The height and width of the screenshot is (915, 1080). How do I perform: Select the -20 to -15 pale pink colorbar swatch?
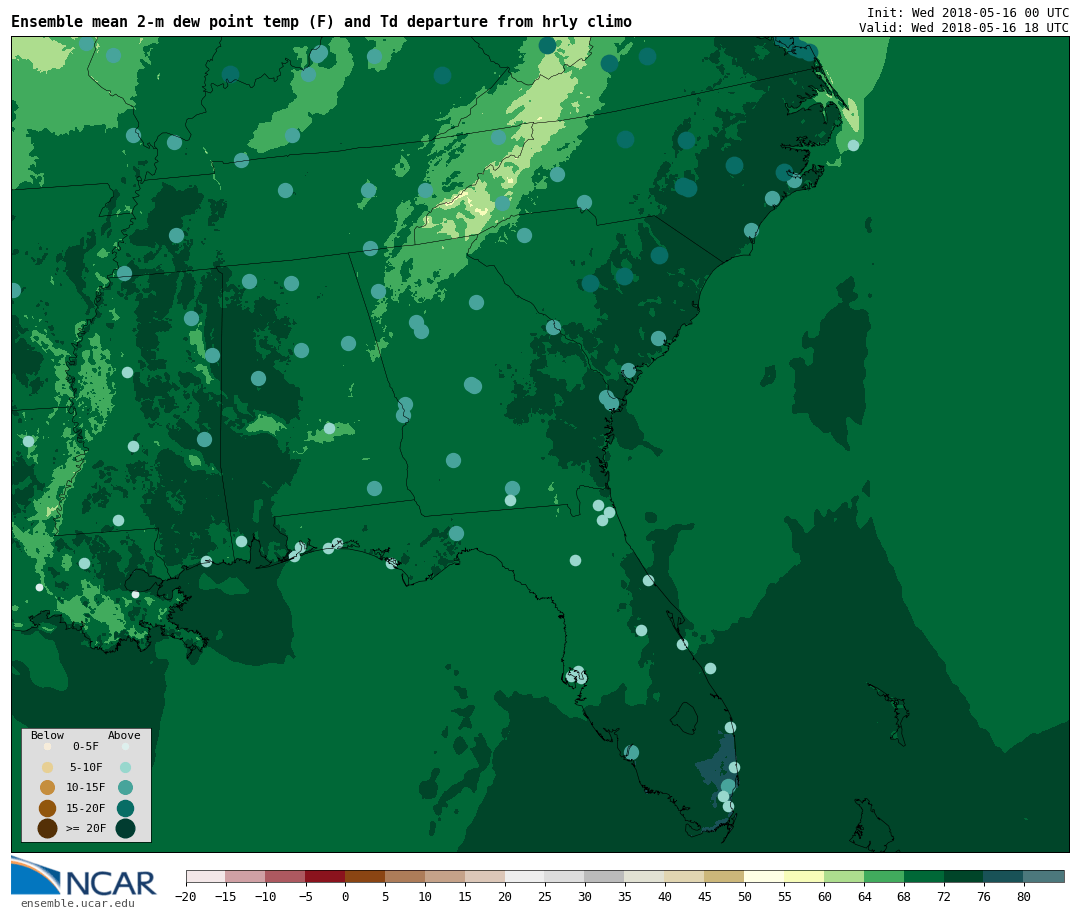tap(205, 876)
